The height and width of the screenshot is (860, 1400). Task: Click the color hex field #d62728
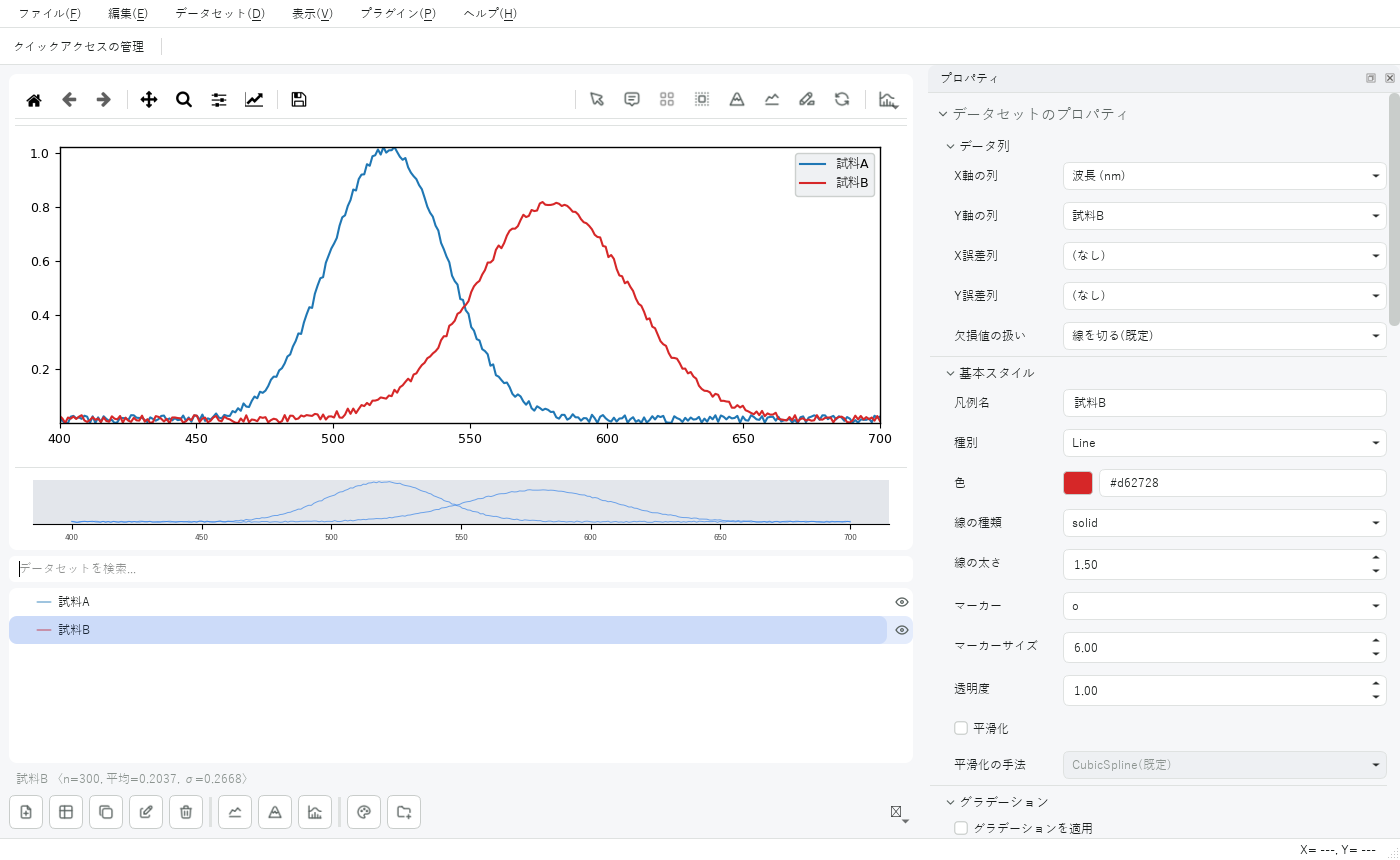1243,483
